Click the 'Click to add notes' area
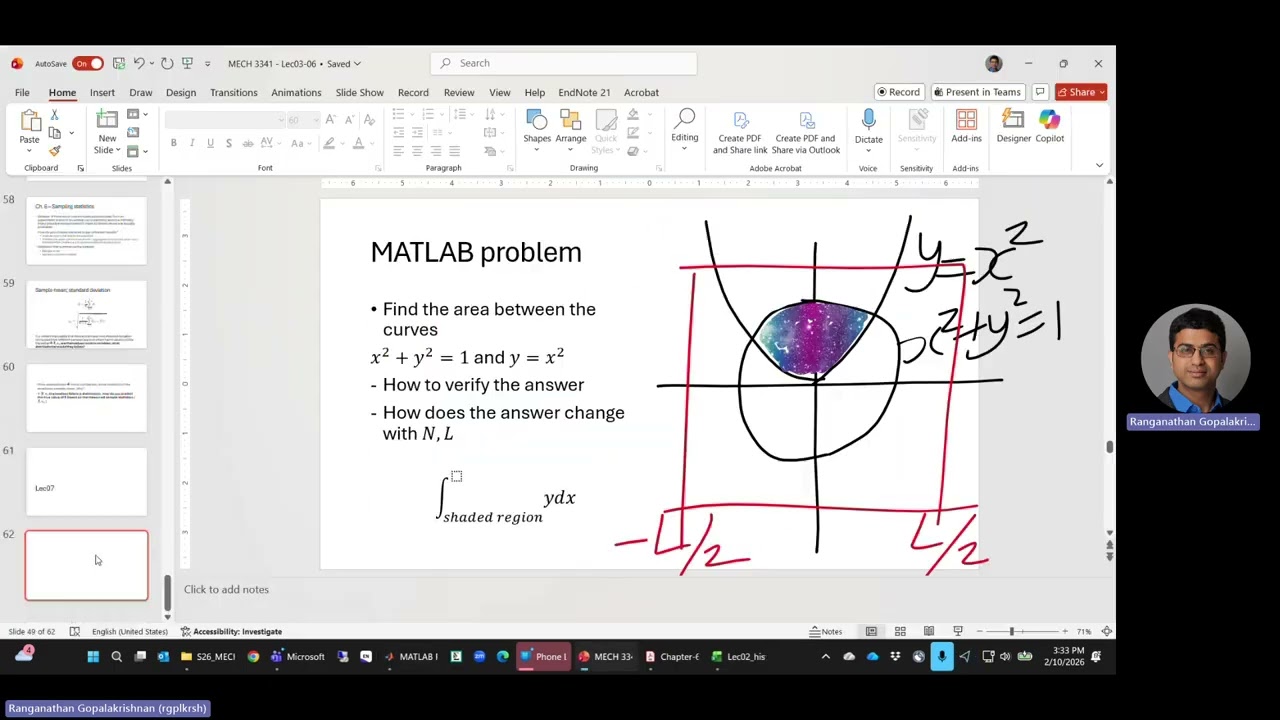The height and width of the screenshot is (720, 1280). (226, 589)
